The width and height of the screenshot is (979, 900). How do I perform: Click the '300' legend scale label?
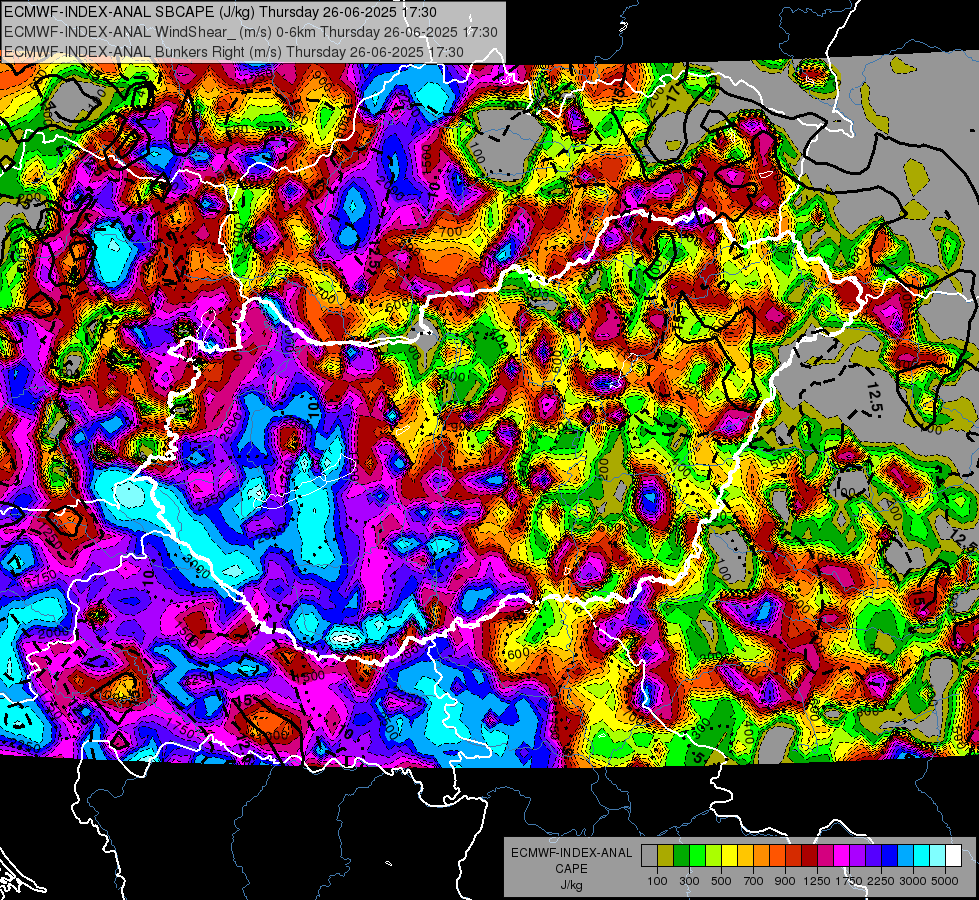[689, 881]
